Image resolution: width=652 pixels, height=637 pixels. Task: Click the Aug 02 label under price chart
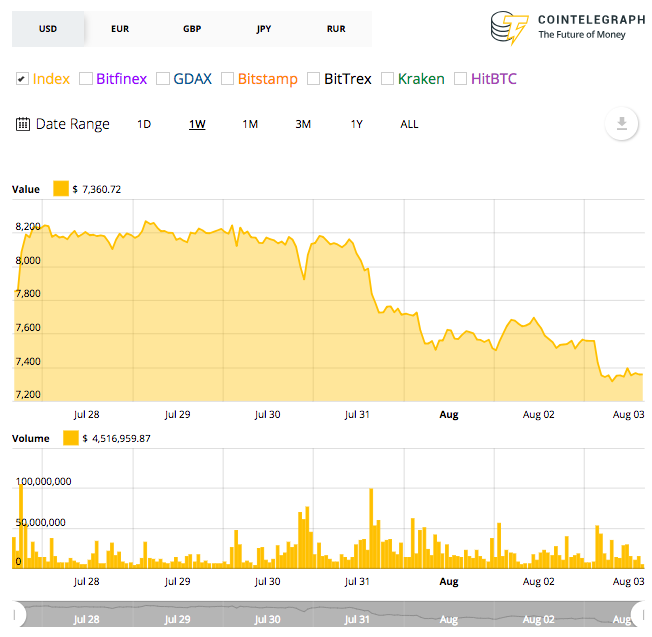538,415
